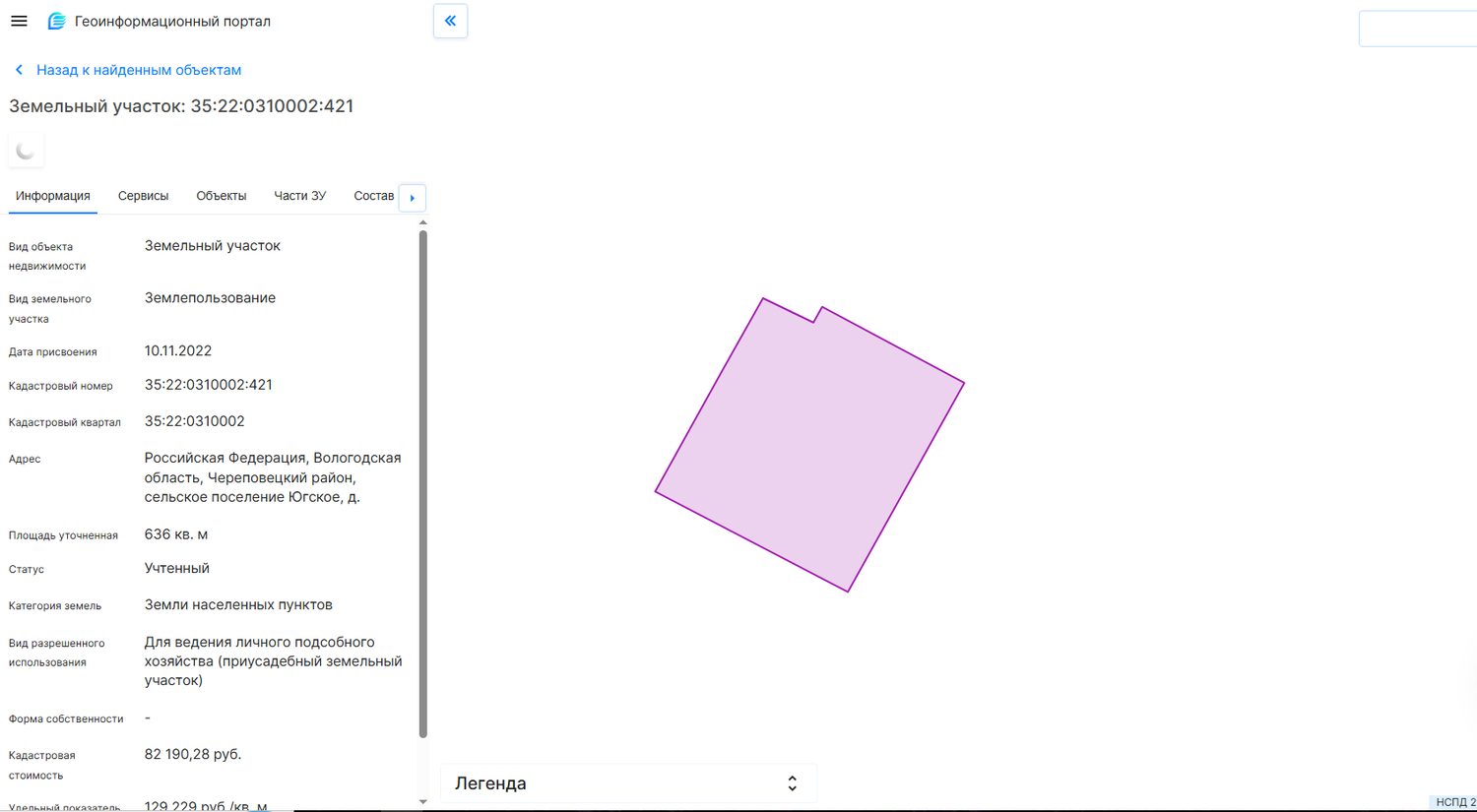Click the value Земельный участок in first row

[213, 246]
